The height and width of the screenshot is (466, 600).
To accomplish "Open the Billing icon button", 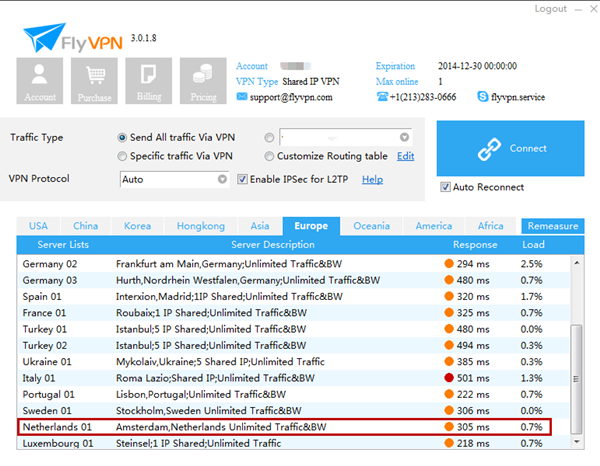I will click(x=149, y=81).
